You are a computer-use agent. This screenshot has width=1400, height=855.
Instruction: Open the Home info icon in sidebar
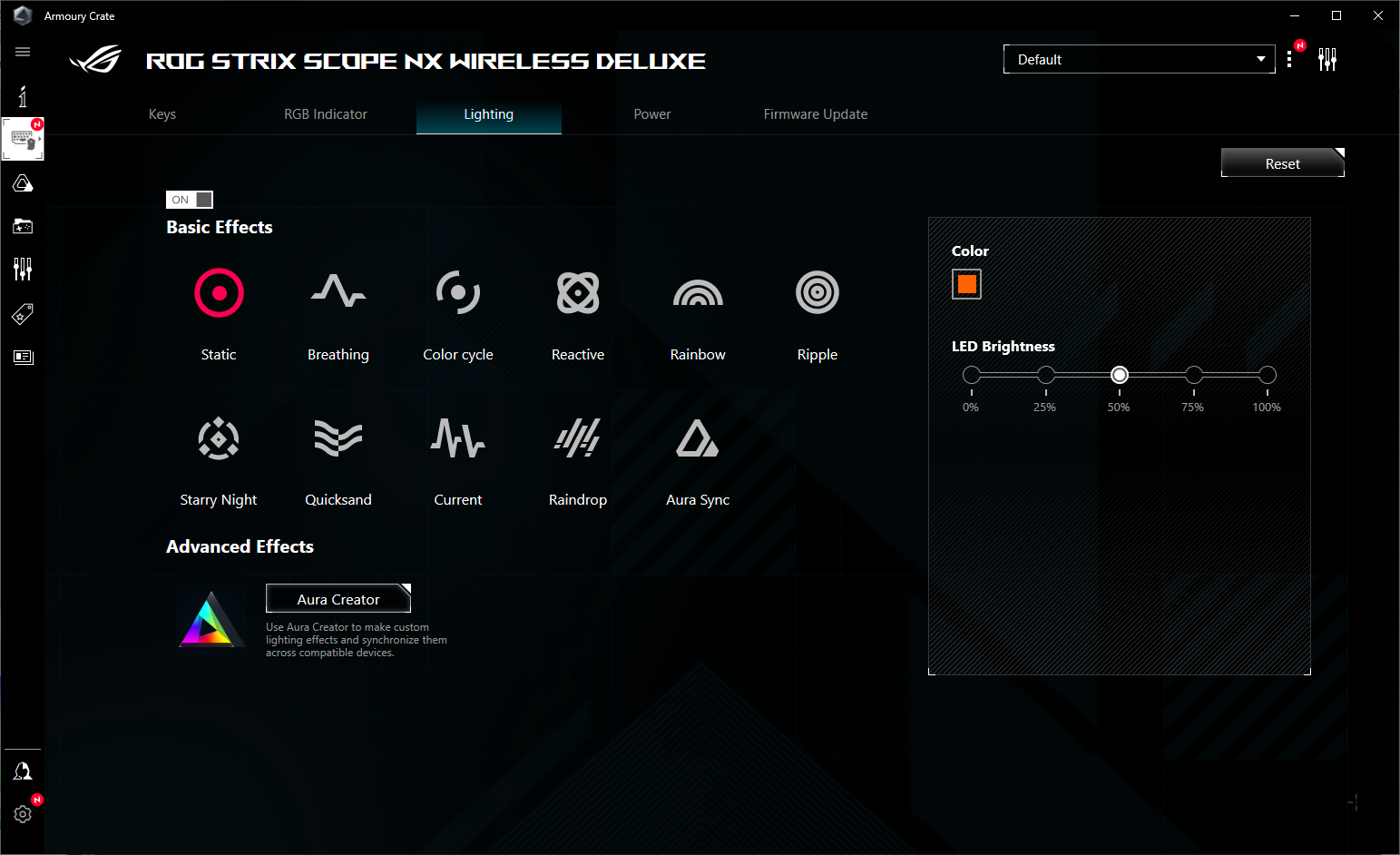click(x=23, y=95)
